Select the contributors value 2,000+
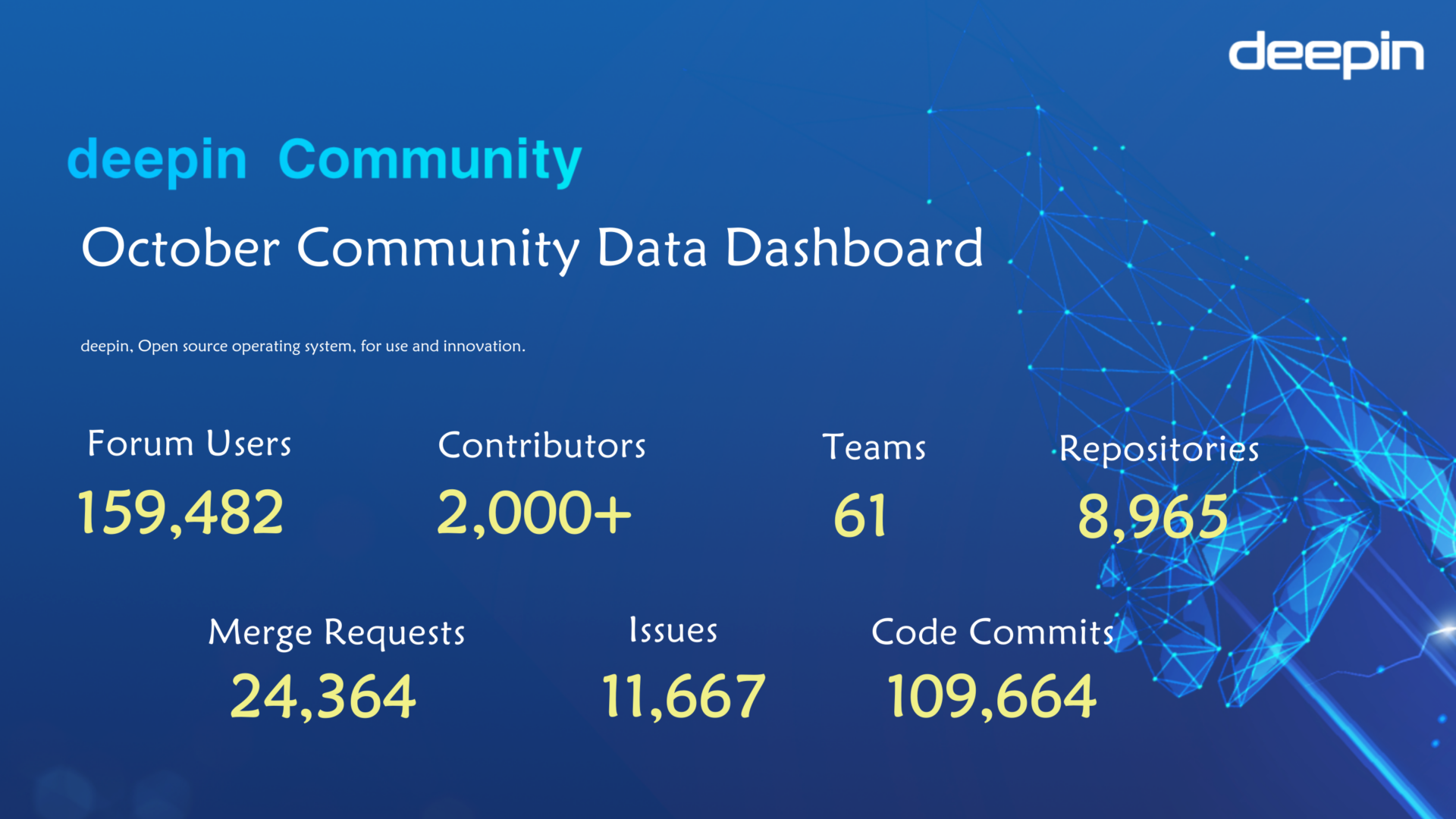Image resolution: width=1456 pixels, height=819 pixels. 534,513
